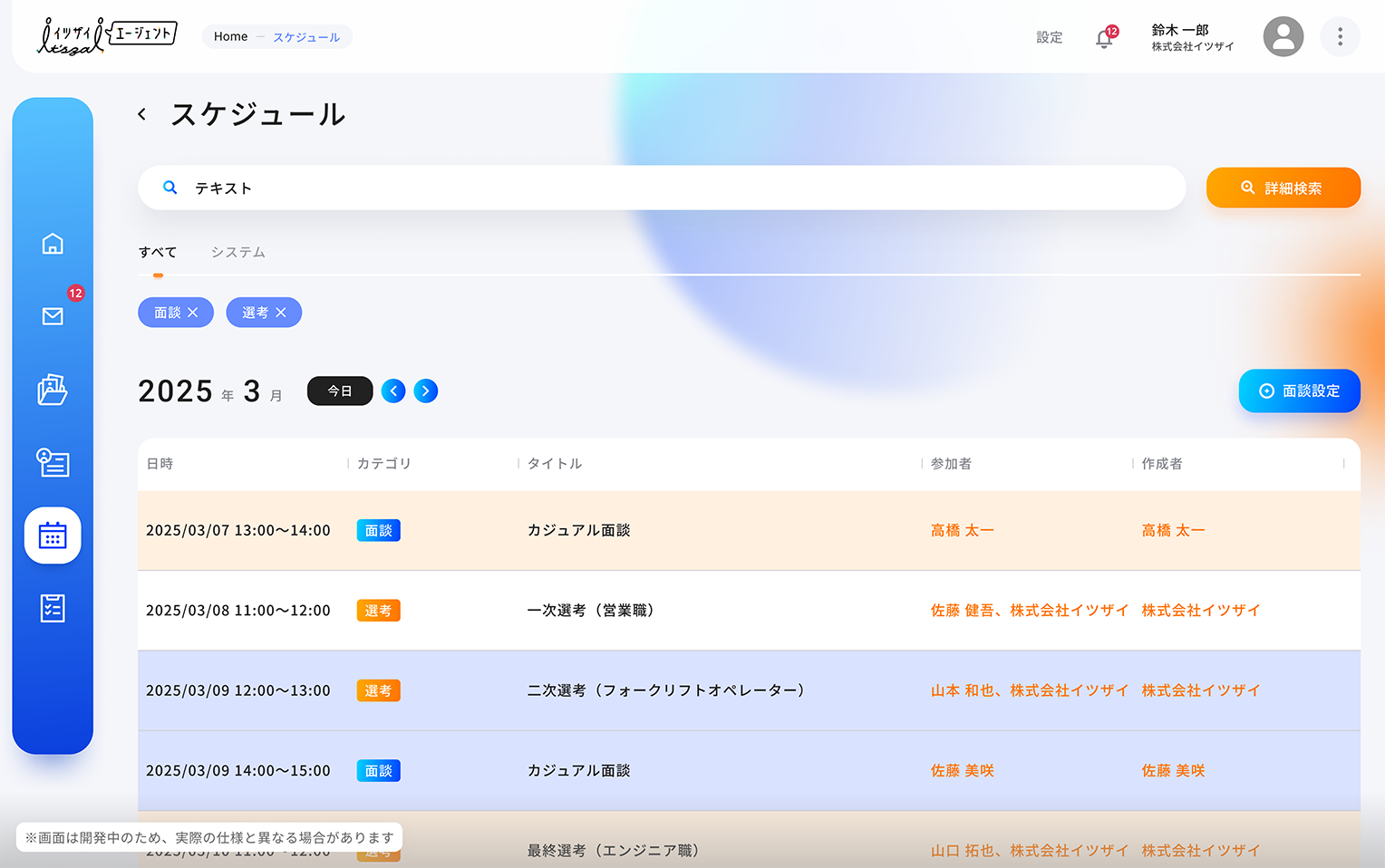Click creator 高橋 太一 in 作成者 column
Screen dimensions: 1385x868
(x=1173, y=530)
